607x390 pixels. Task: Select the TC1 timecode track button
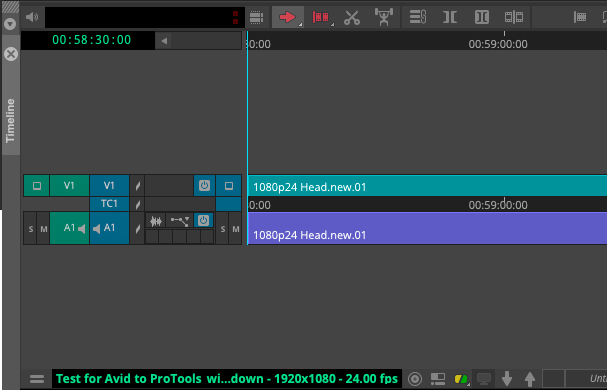click(x=109, y=204)
